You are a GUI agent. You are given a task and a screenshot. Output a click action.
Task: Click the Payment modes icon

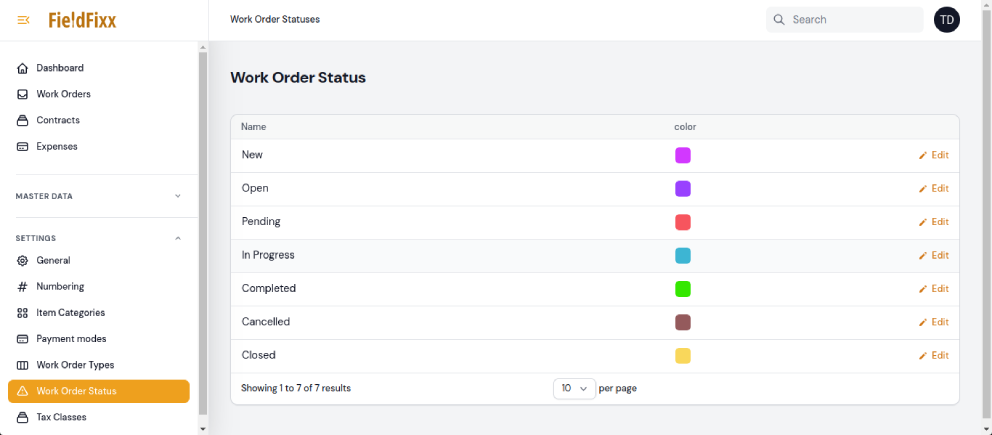coord(23,339)
